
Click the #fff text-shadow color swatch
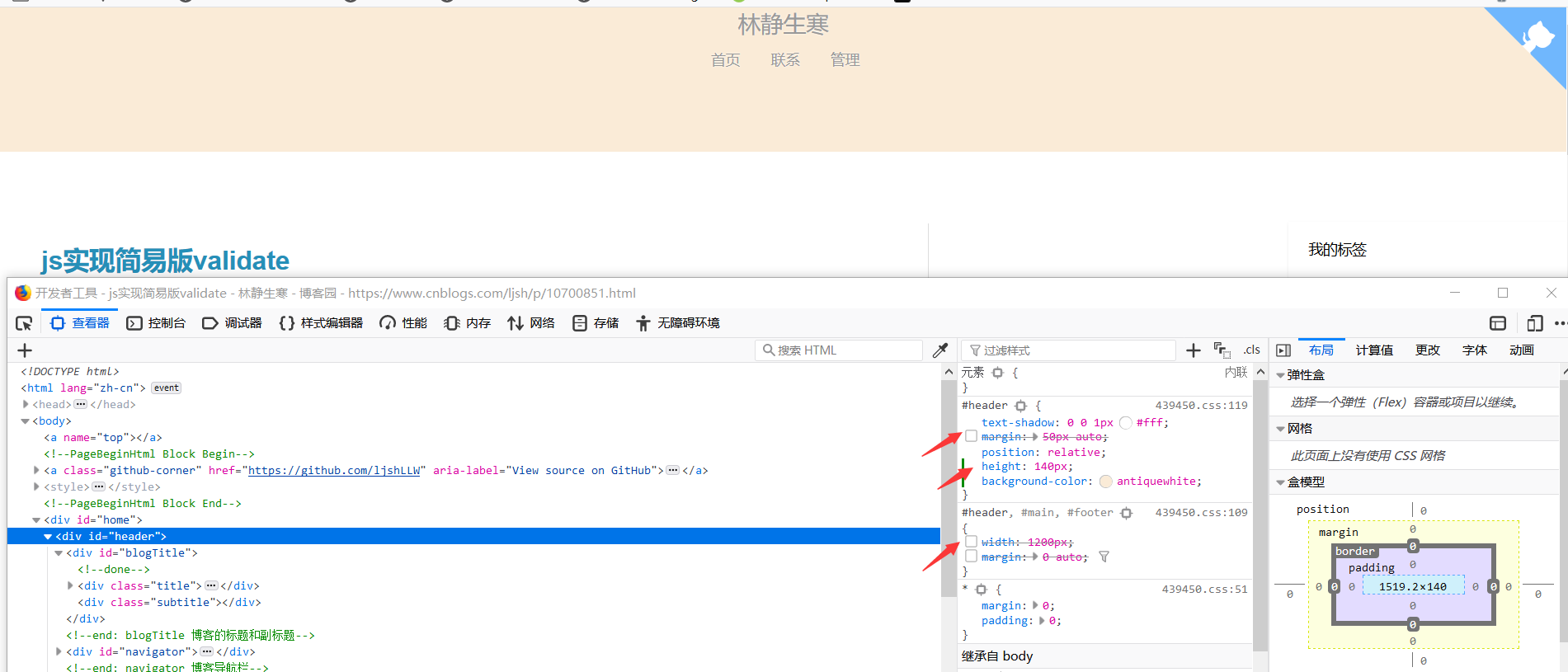1126,423
